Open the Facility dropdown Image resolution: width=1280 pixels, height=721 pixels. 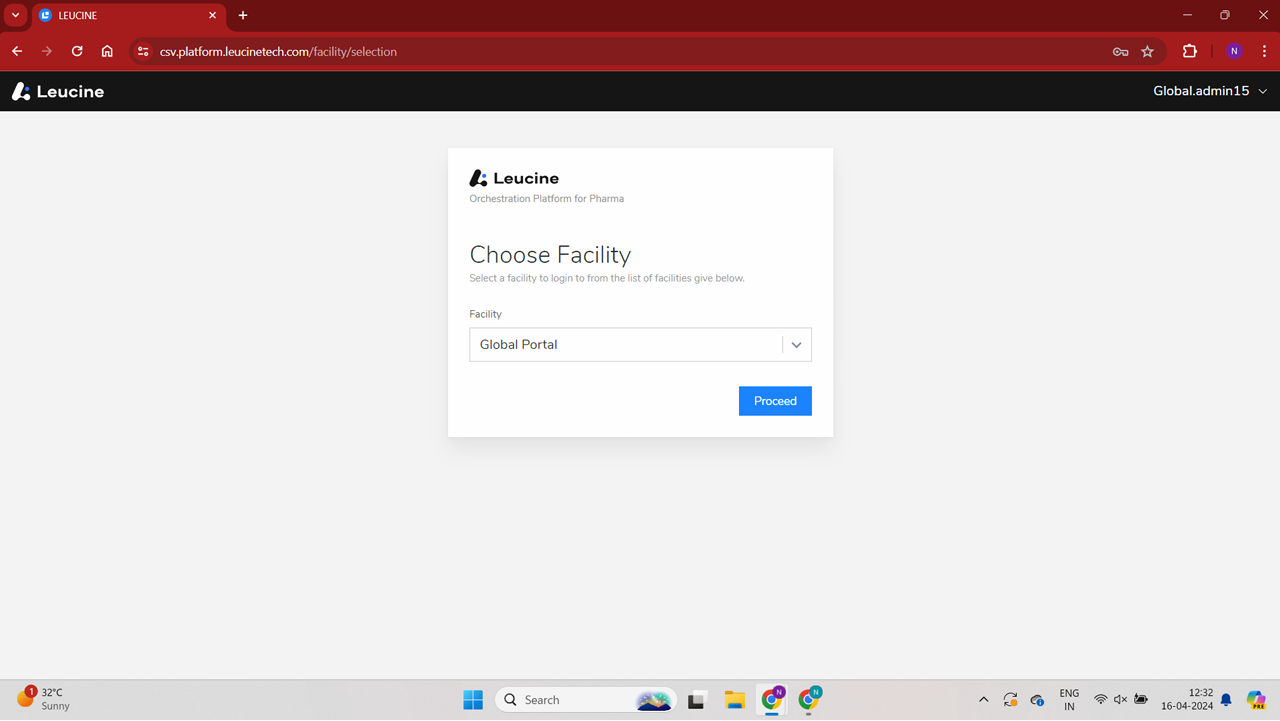click(x=640, y=345)
